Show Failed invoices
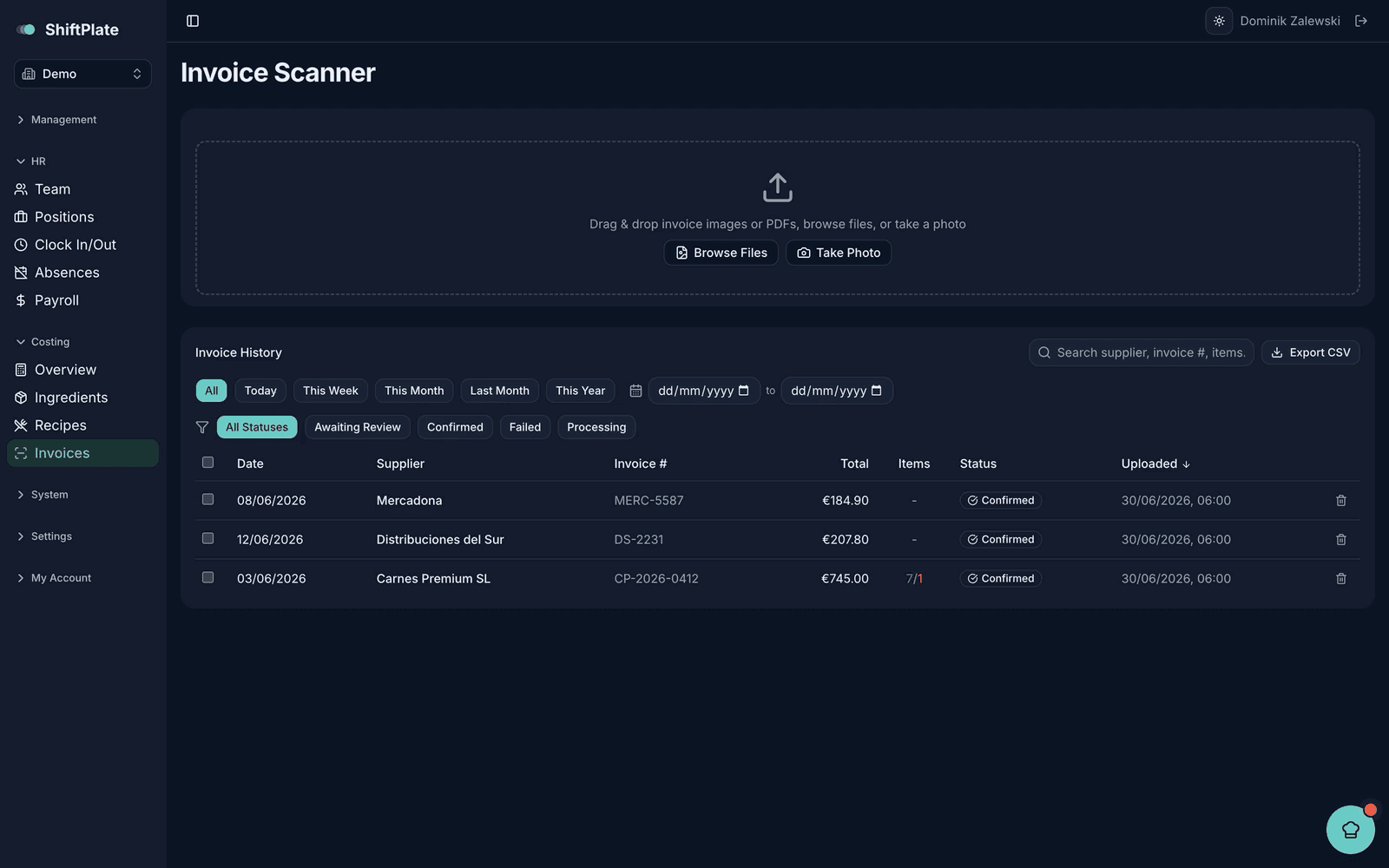The width and height of the screenshot is (1389, 868). point(525,427)
